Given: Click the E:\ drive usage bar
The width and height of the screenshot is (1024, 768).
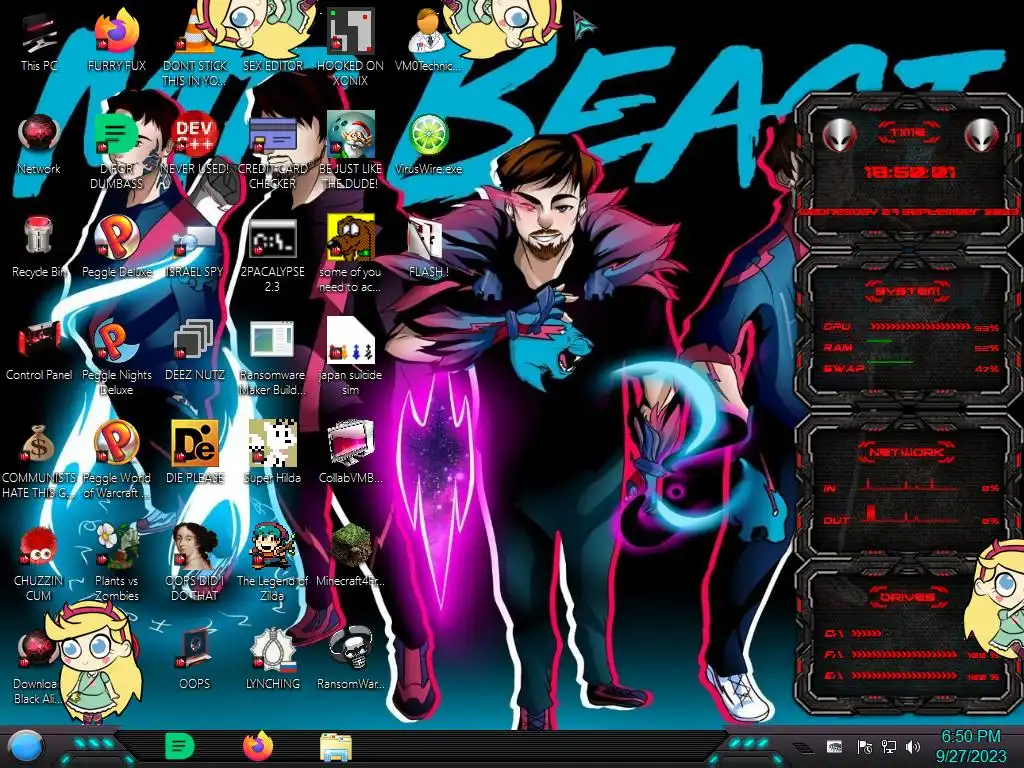Looking at the screenshot, I should point(905,676).
